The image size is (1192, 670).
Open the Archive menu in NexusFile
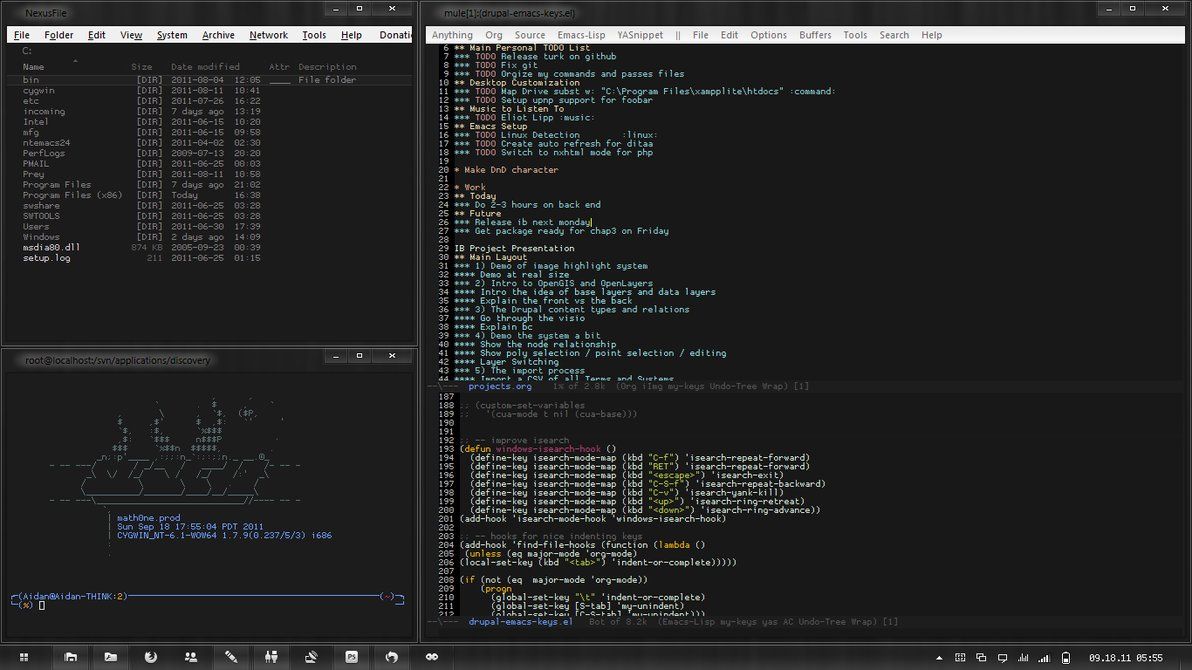pos(218,35)
